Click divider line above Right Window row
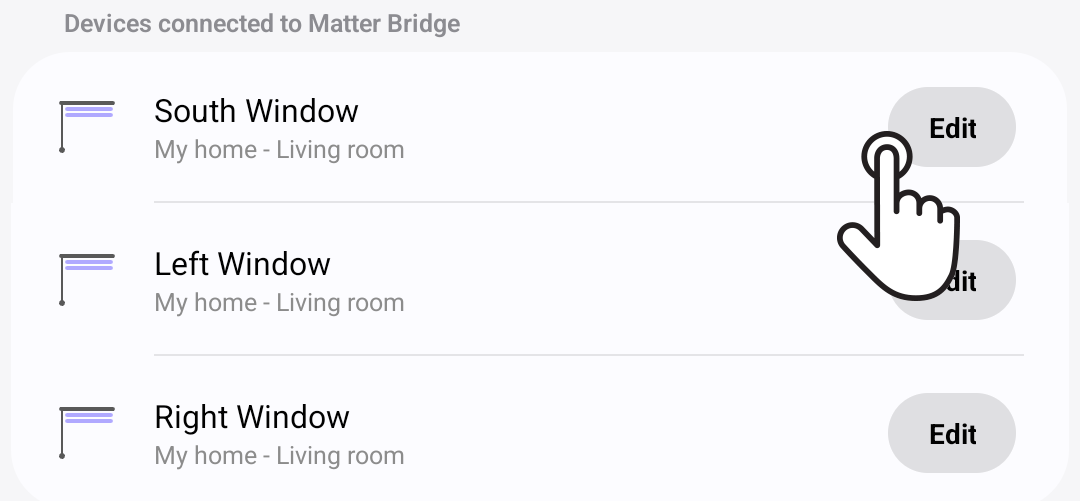 click(x=589, y=355)
